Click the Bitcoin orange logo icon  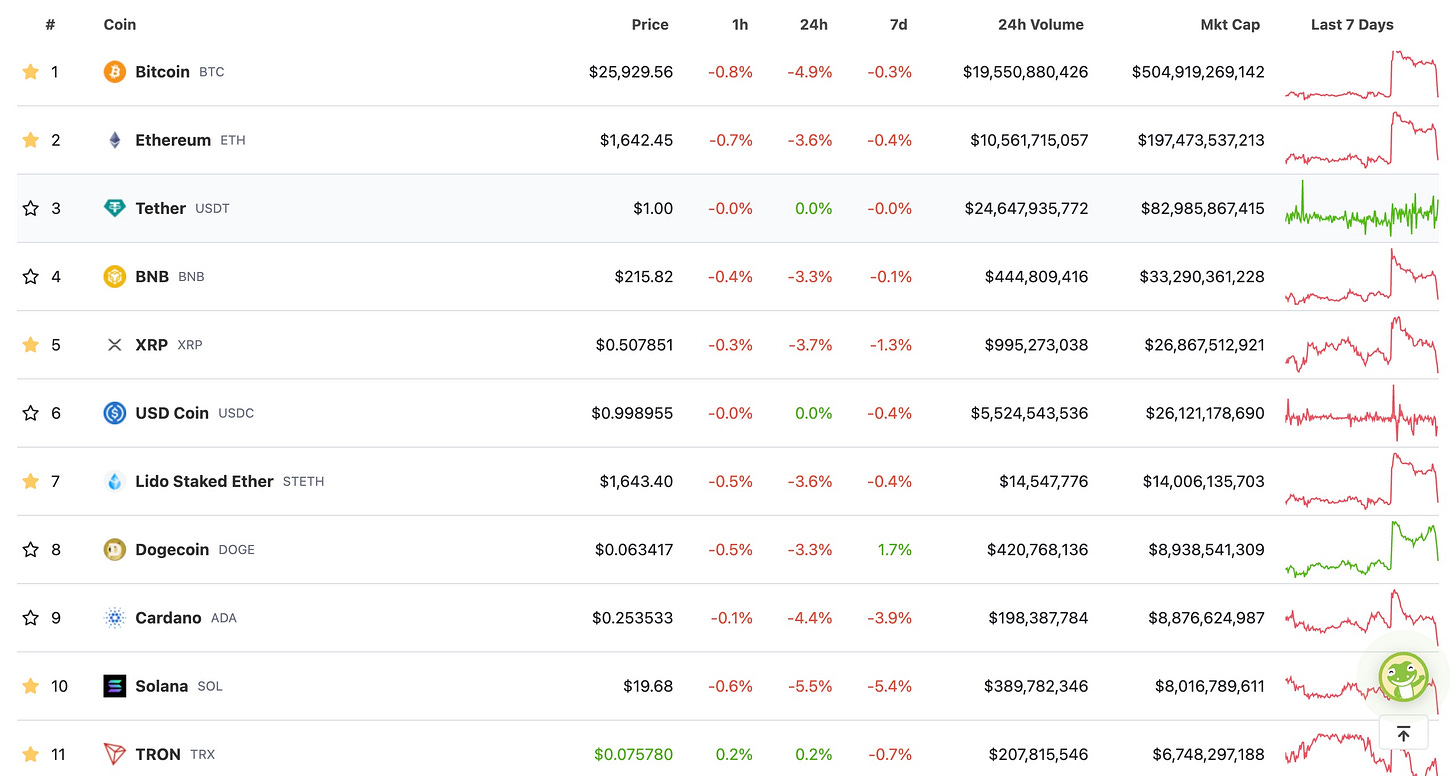[115, 72]
